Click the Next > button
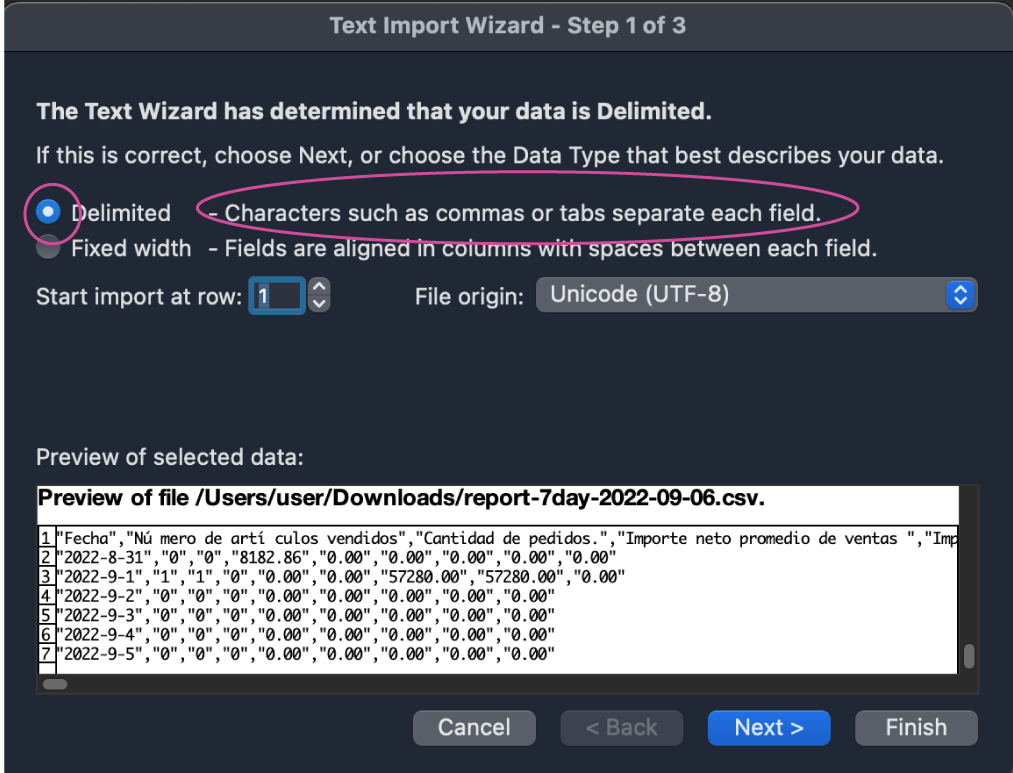Screen dimensions: 1013x773 click(x=769, y=727)
